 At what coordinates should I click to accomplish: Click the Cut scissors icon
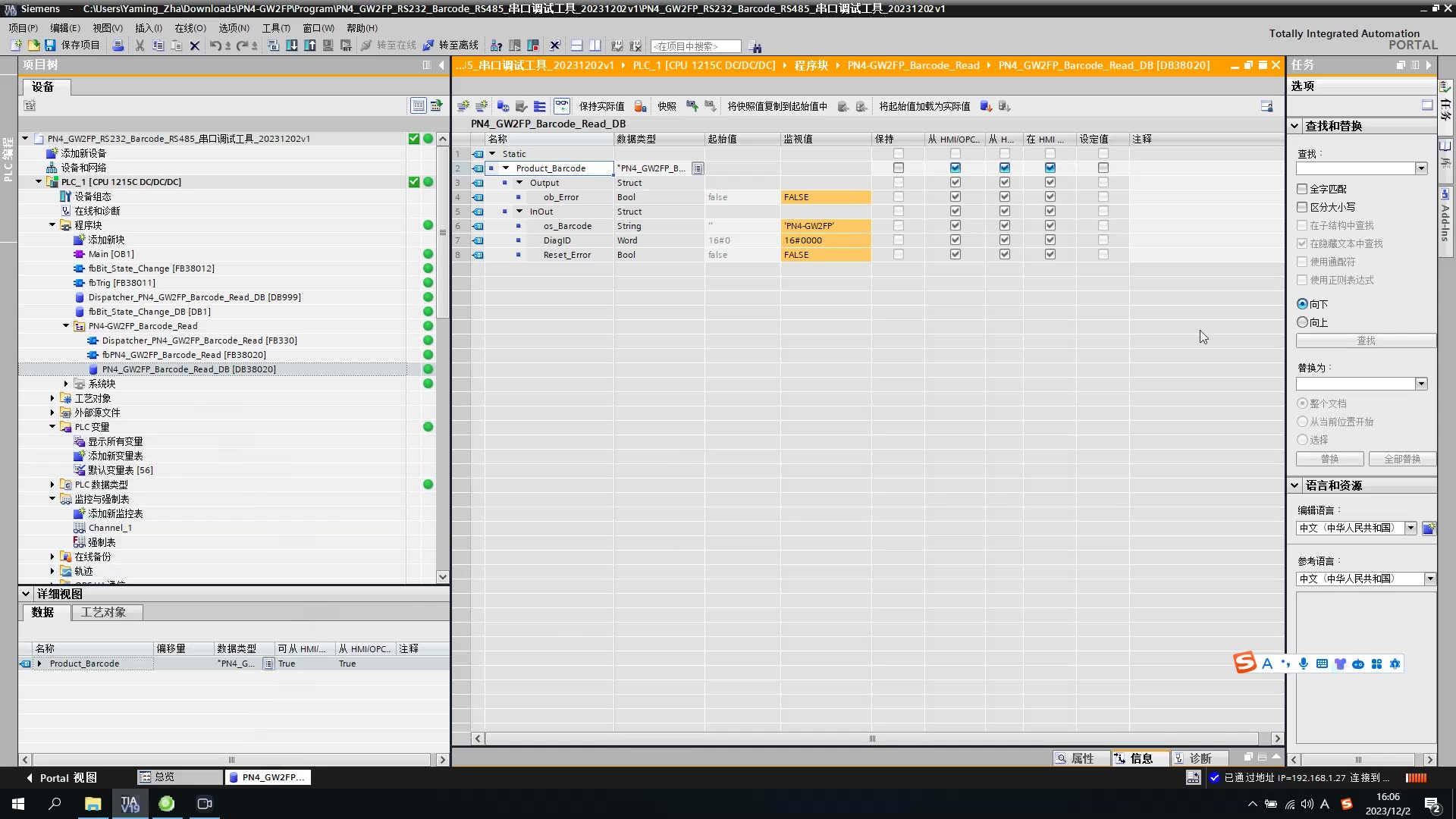click(140, 45)
